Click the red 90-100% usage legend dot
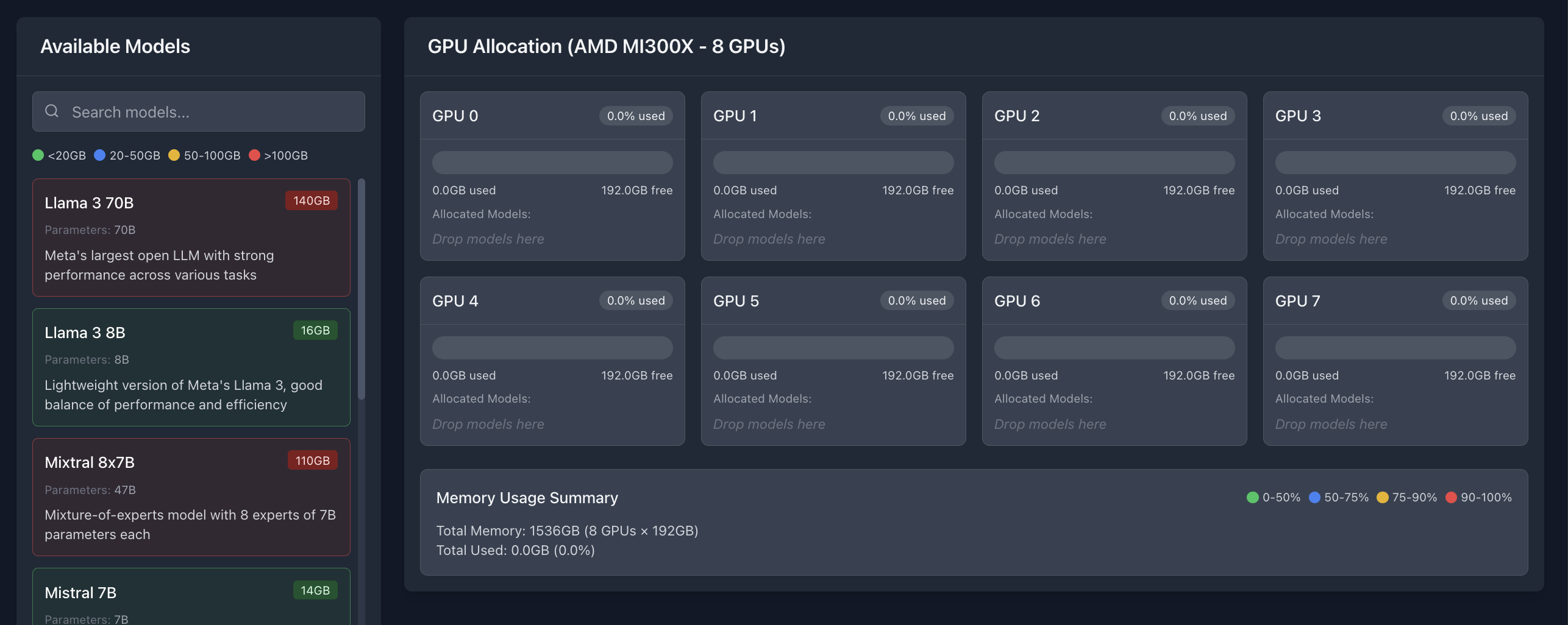 (x=1451, y=498)
